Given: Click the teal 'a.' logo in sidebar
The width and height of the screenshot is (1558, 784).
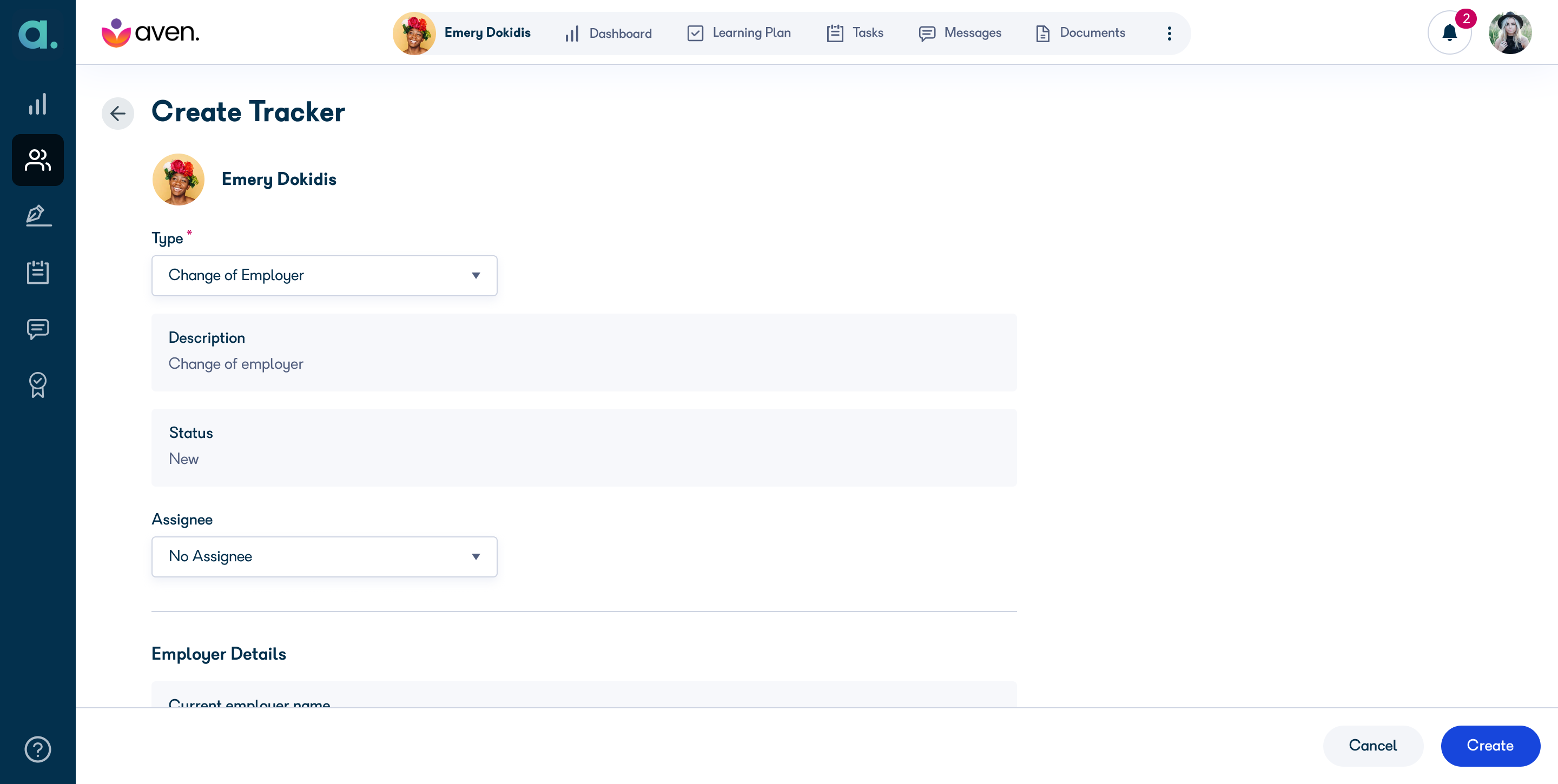Looking at the screenshot, I should (37, 35).
